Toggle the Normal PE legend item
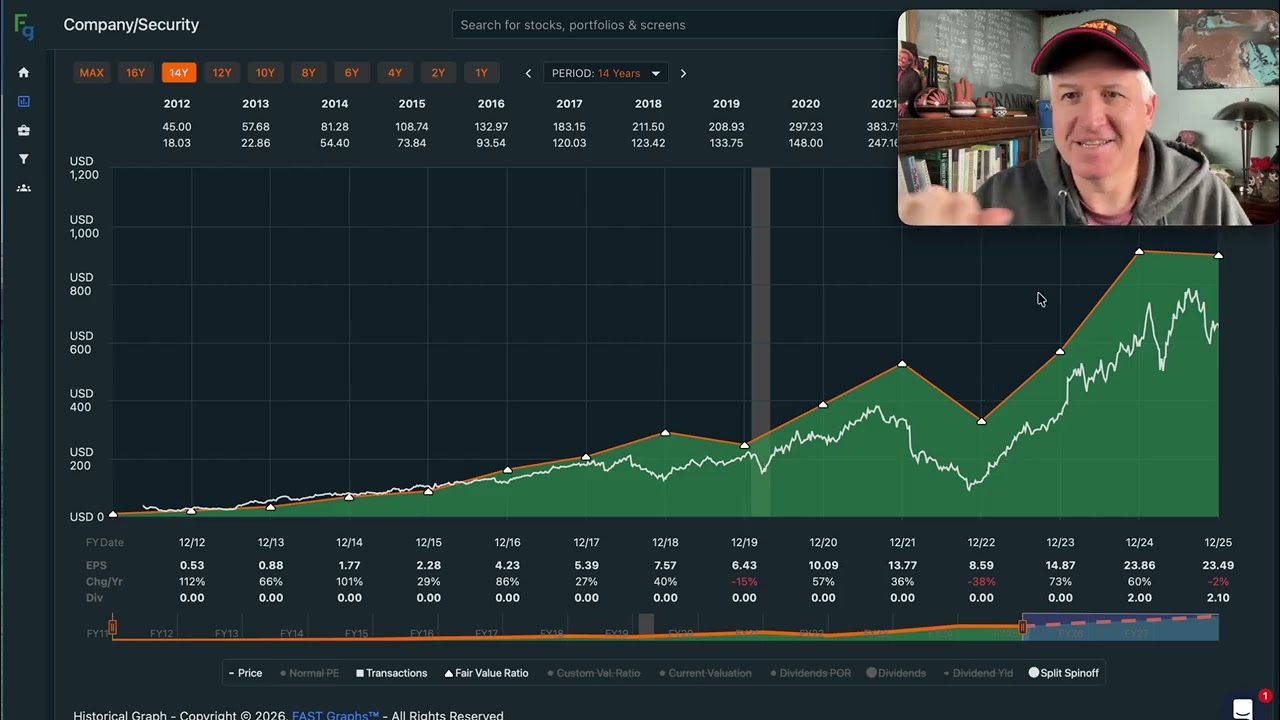Viewport: 1280px width, 720px height. pyautogui.click(x=310, y=673)
